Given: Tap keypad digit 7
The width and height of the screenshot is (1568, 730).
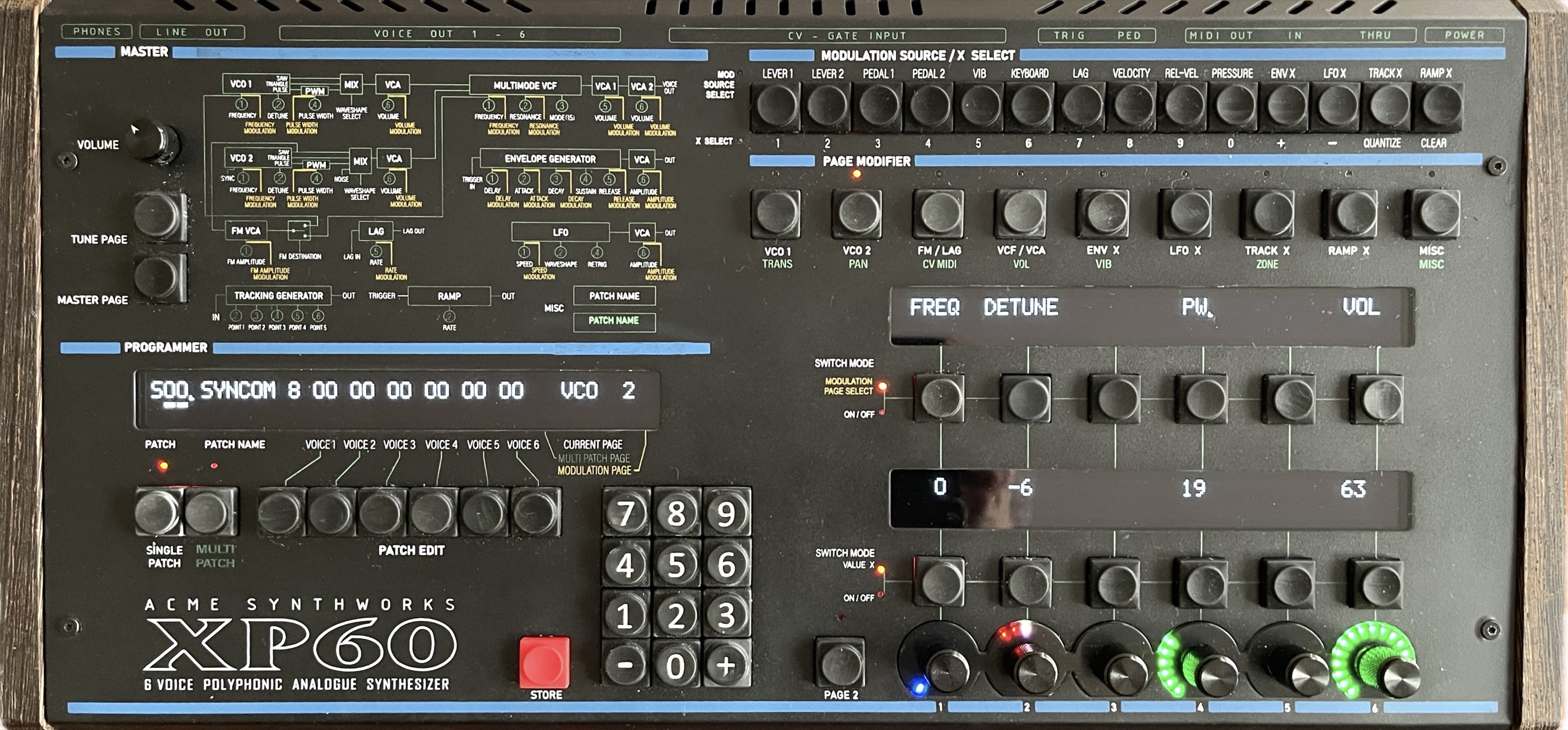Looking at the screenshot, I should [x=626, y=513].
